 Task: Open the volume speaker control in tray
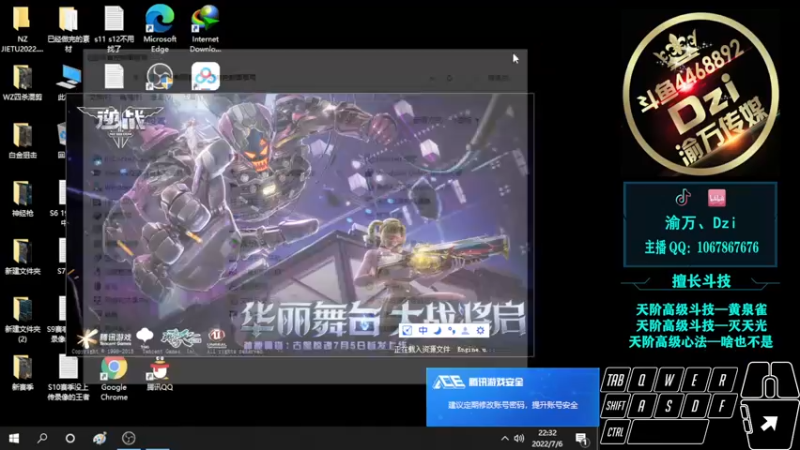tap(519, 438)
